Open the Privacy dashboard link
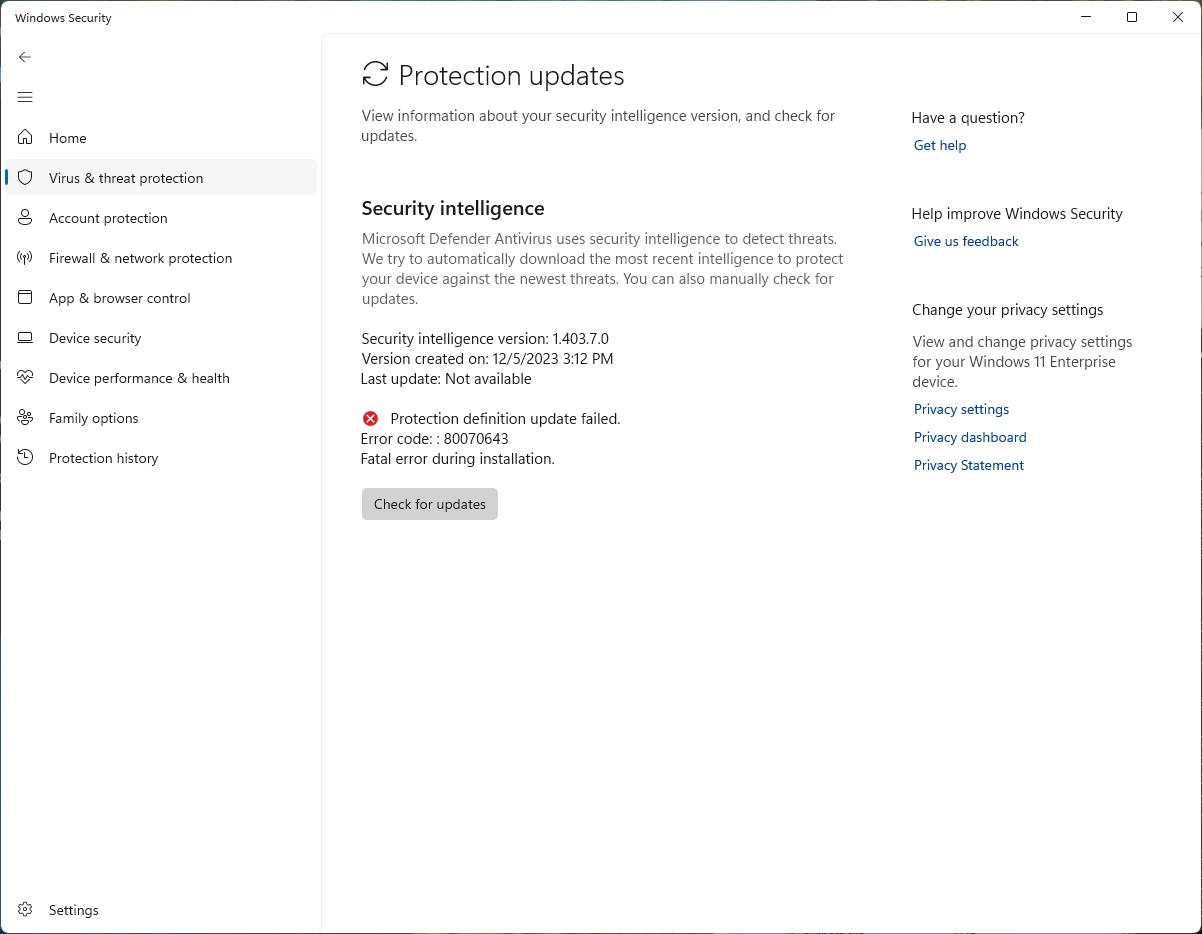 point(969,437)
